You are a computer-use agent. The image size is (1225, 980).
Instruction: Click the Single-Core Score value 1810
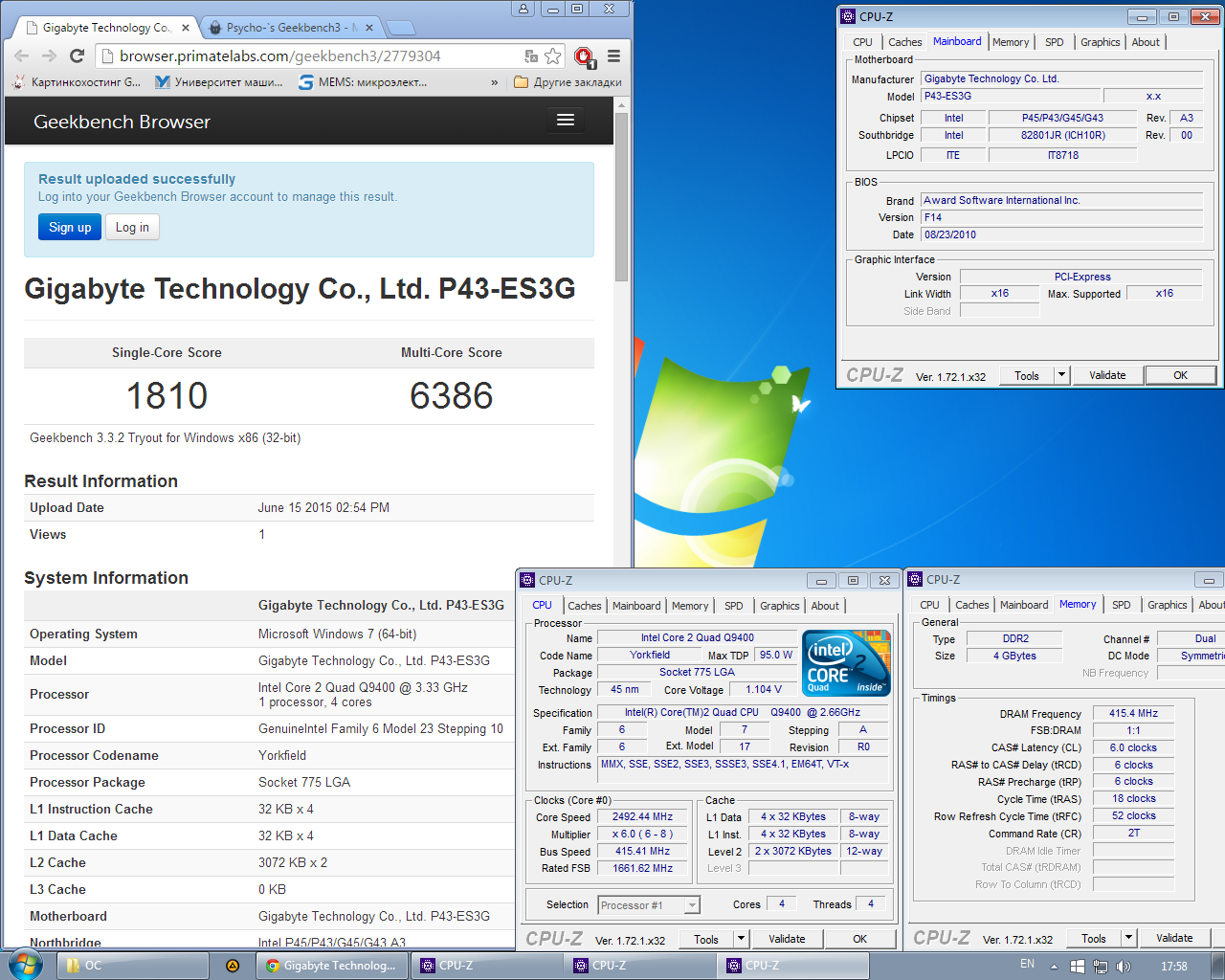pyautogui.click(x=167, y=395)
